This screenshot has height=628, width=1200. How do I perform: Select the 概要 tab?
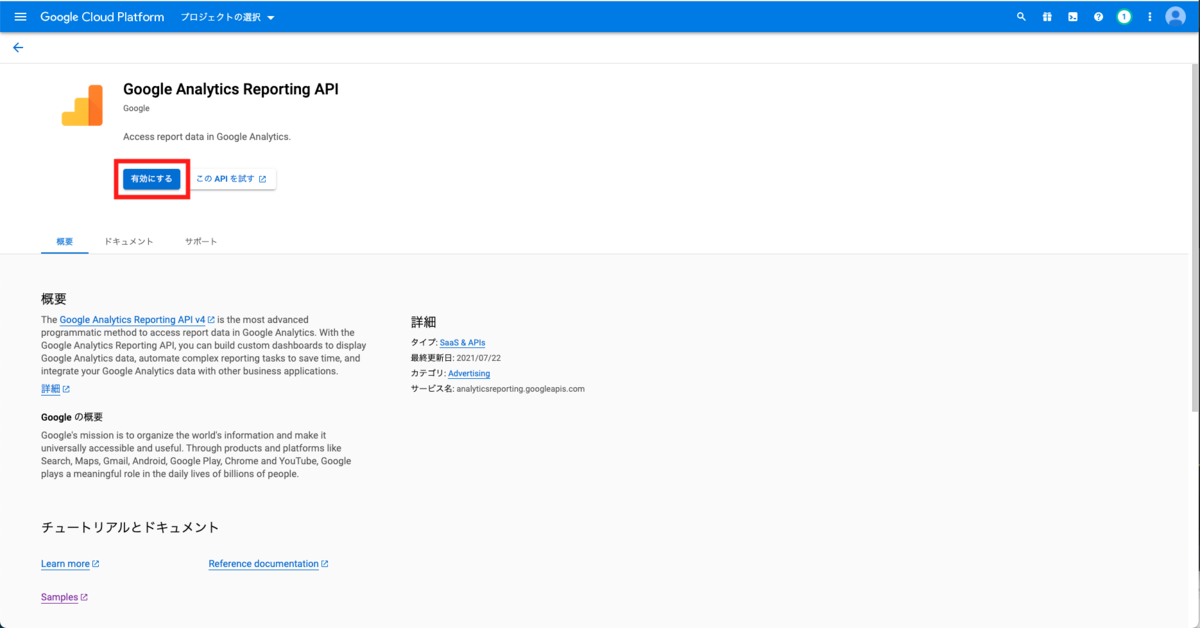click(x=65, y=241)
